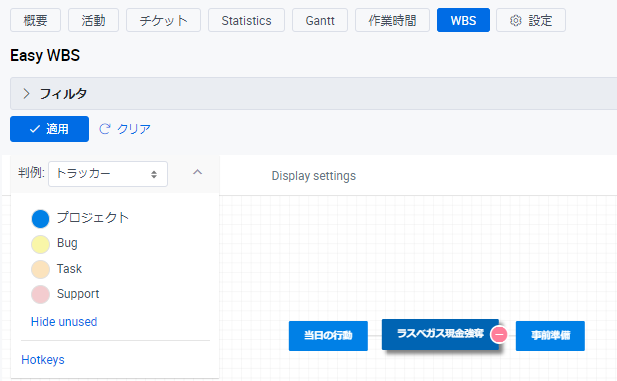
Task: Open the Gantt tab
Action: point(320,20)
